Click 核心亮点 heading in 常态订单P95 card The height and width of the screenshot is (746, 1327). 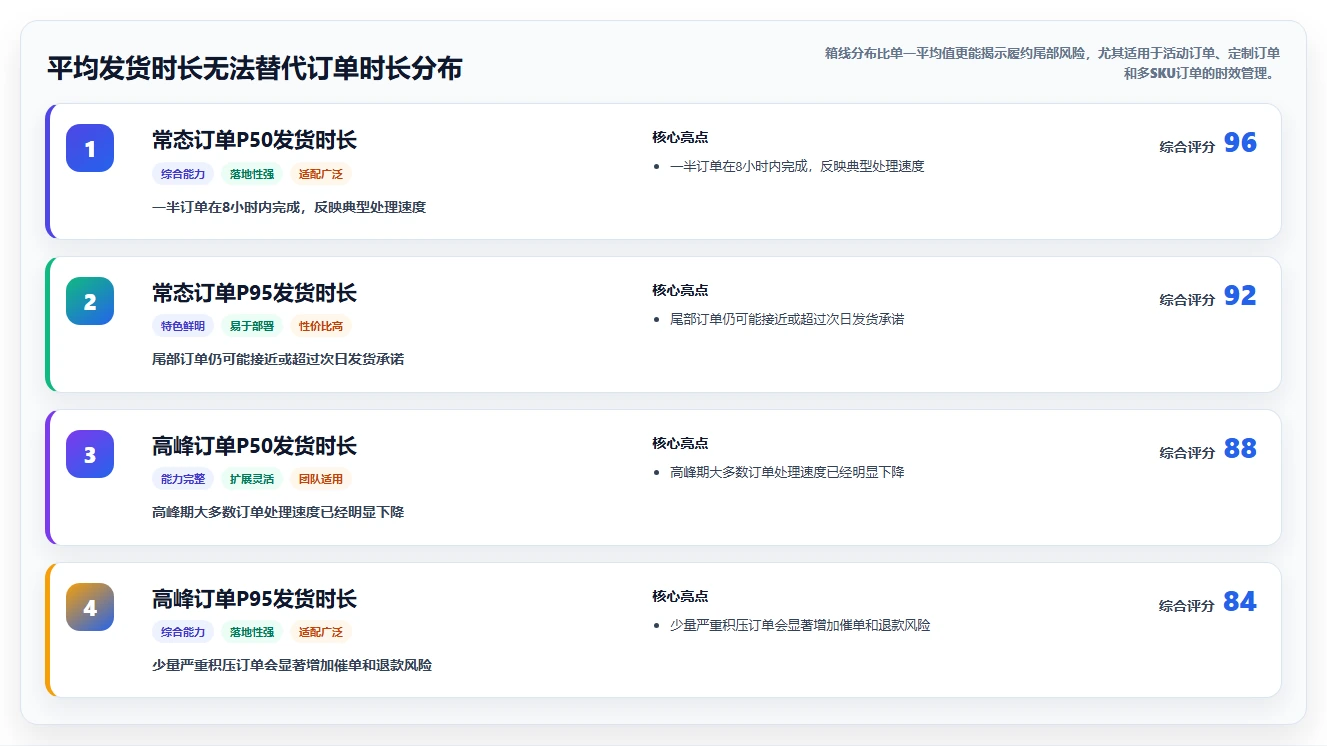click(680, 290)
